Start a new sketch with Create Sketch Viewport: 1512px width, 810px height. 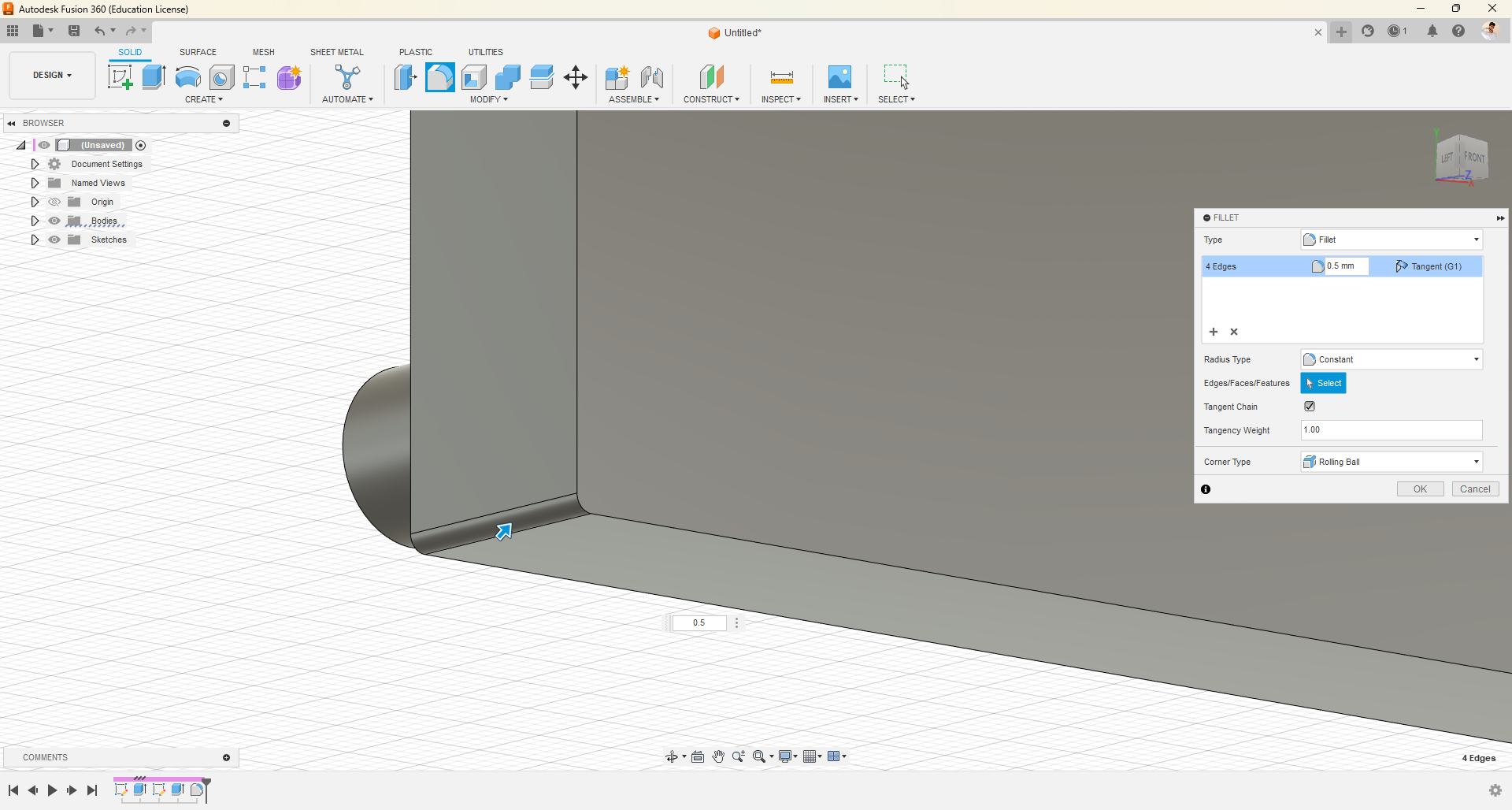click(x=120, y=77)
